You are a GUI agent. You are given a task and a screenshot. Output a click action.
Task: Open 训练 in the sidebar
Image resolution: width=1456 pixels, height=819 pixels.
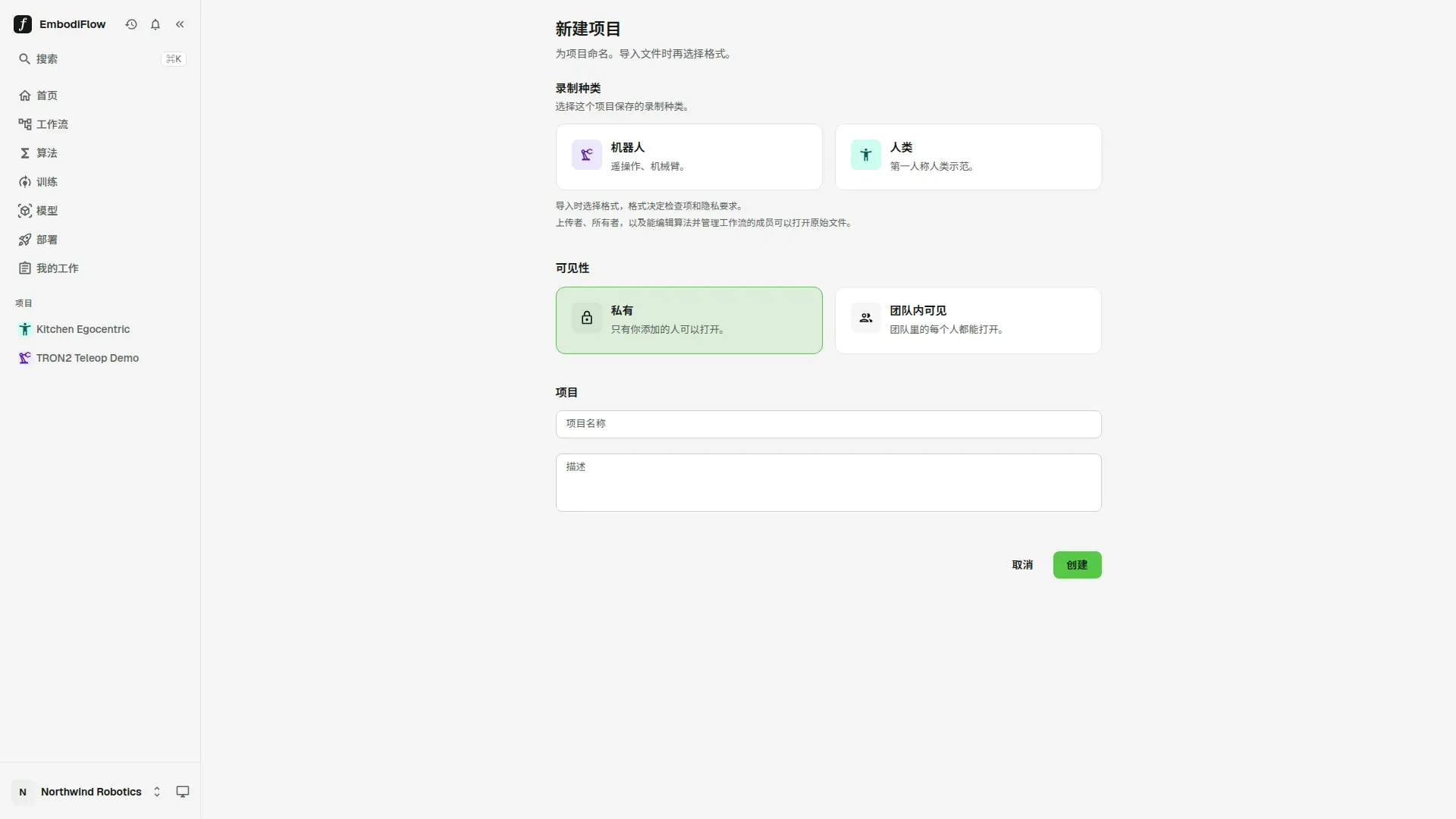(x=100, y=182)
